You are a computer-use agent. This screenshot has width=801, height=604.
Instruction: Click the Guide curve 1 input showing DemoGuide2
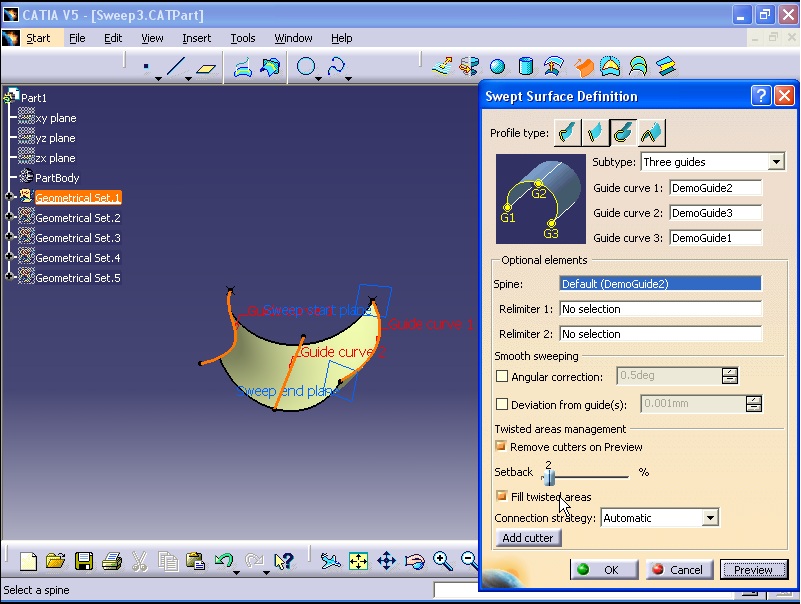(715, 187)
